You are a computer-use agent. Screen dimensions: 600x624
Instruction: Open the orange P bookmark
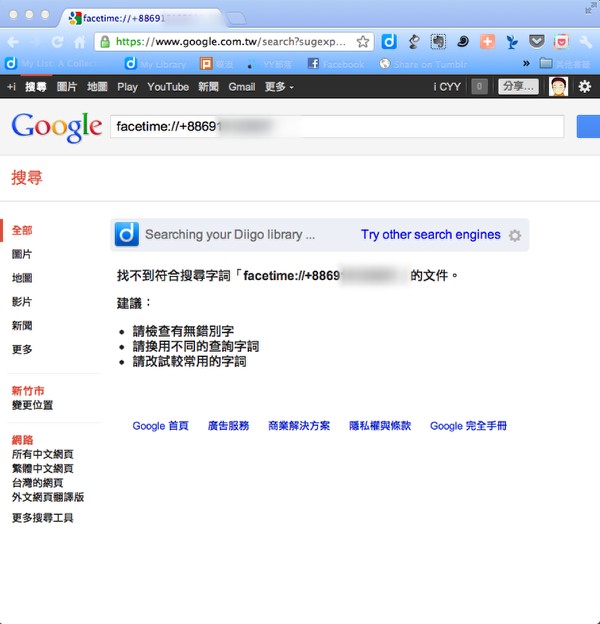pyautogui.click(x=216, y=64)
